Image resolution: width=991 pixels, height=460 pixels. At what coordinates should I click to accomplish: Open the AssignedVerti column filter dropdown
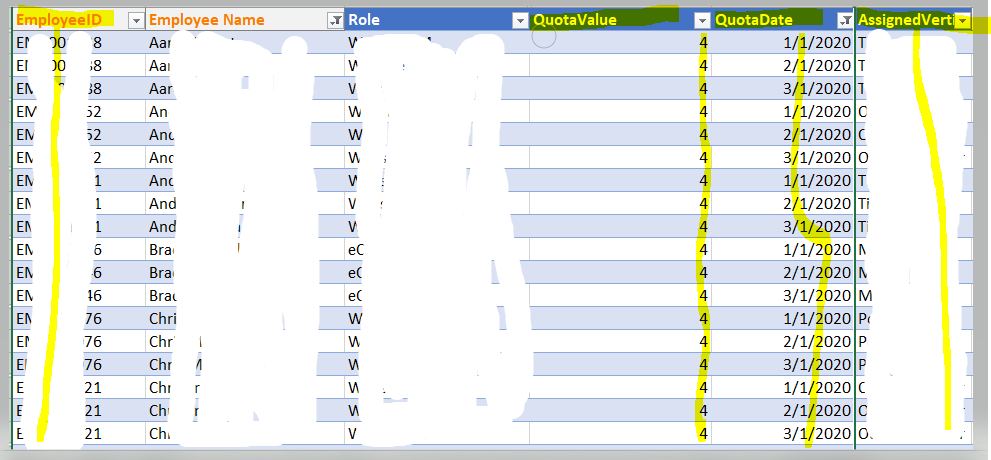963,21
